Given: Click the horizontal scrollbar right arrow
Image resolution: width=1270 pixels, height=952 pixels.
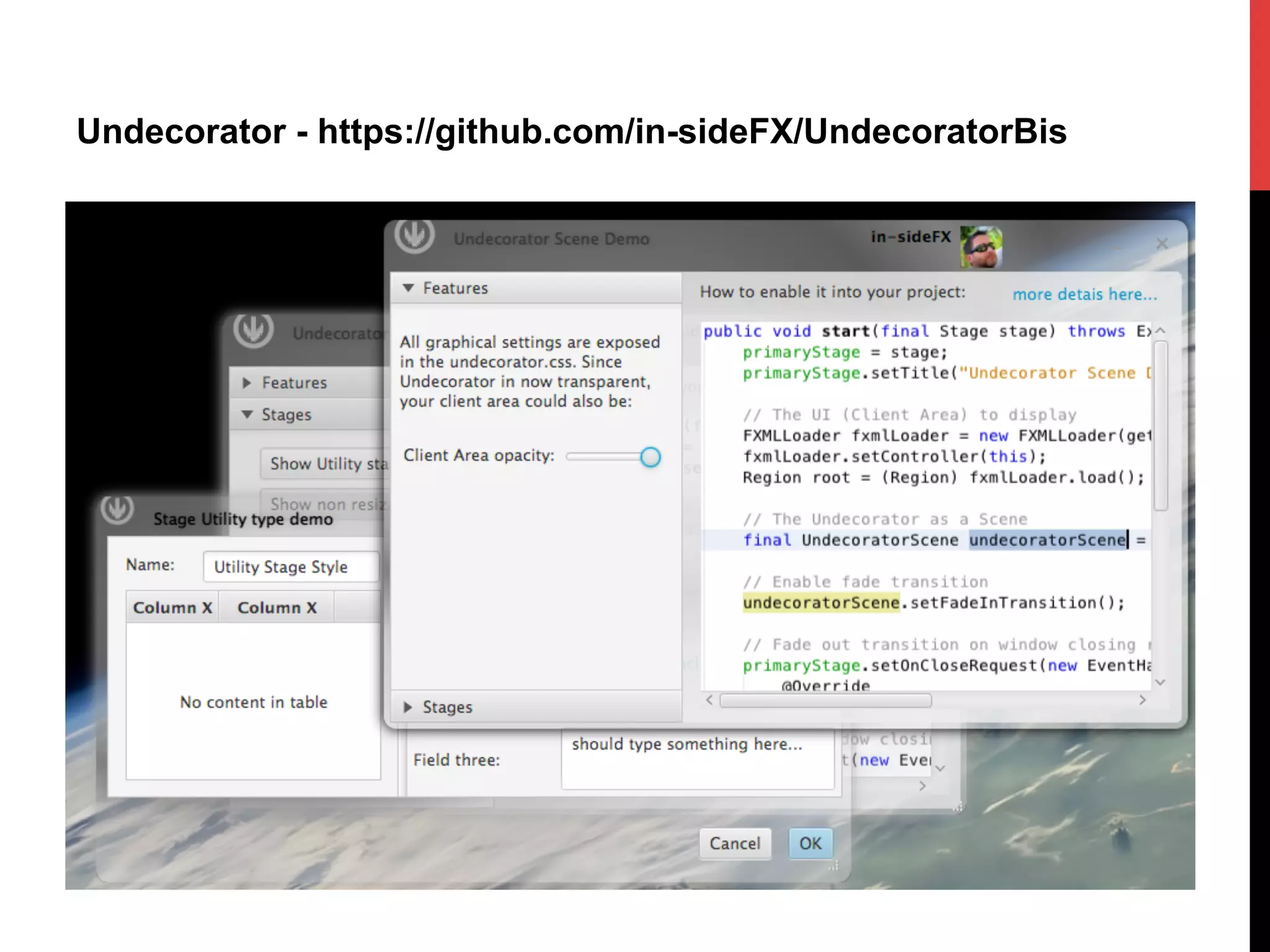Looking at the screenshot, I should [x=1142, y=700].
